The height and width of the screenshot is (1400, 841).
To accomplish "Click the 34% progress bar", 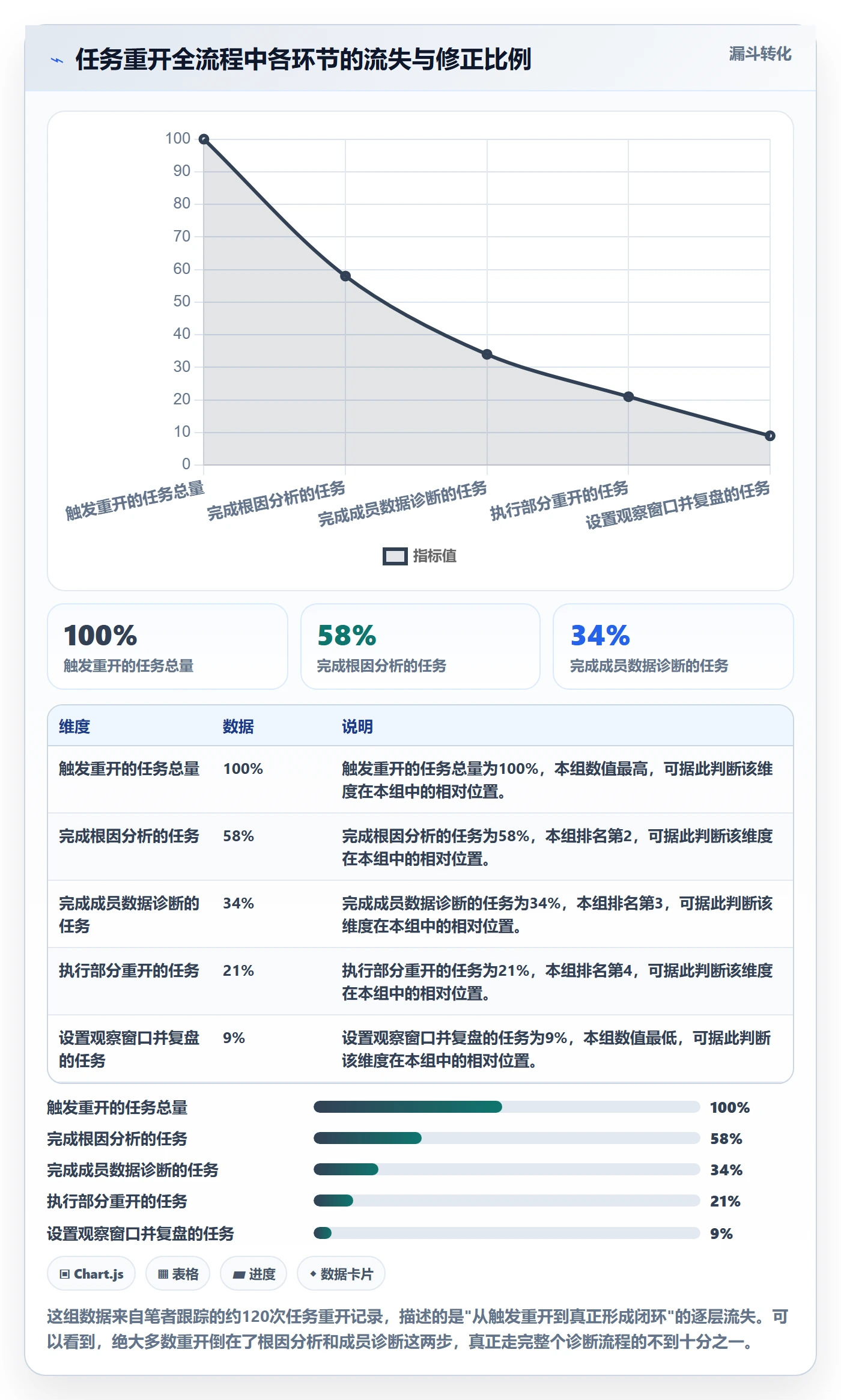I will click(507, 1169).
